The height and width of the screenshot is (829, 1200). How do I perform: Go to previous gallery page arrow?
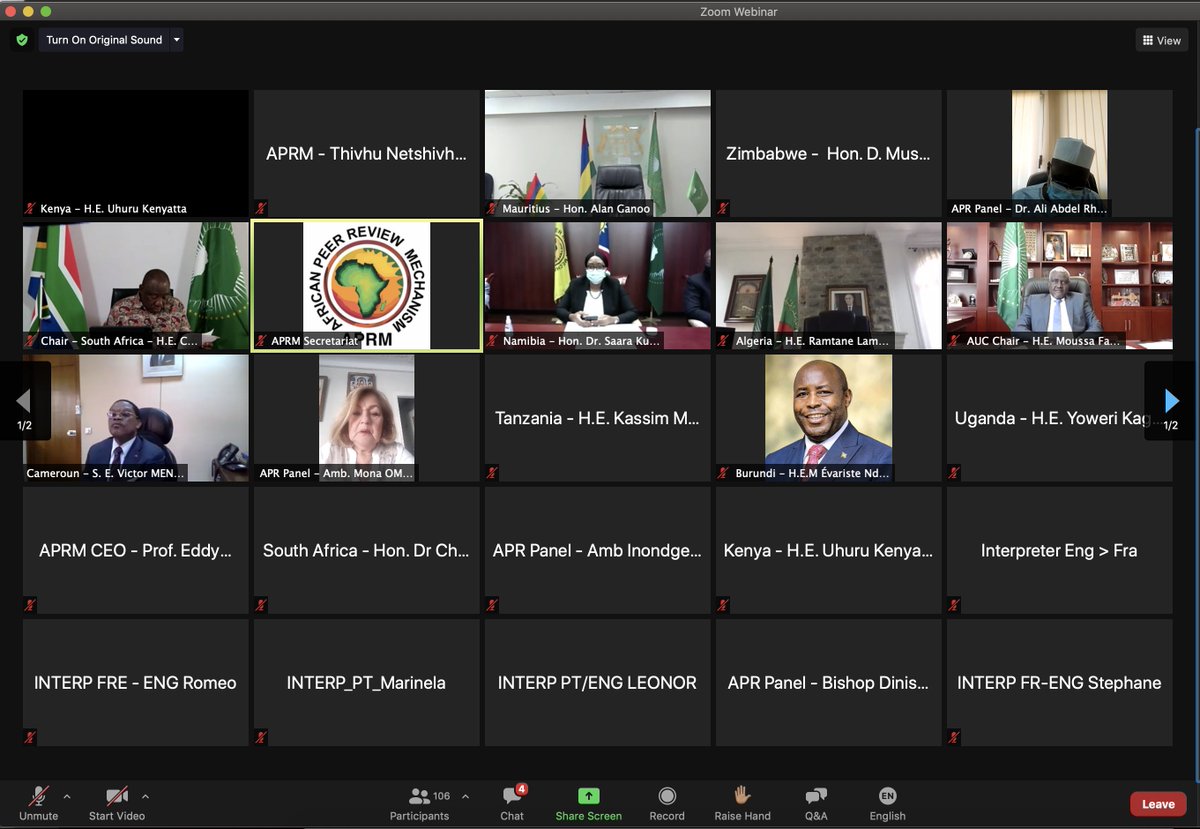[x=24, y=401]
